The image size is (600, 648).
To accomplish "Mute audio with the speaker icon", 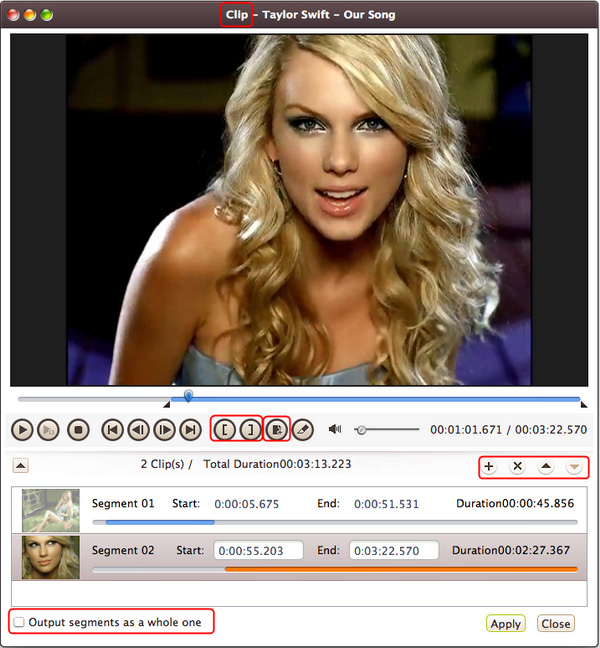I will (x=334, y=429).
